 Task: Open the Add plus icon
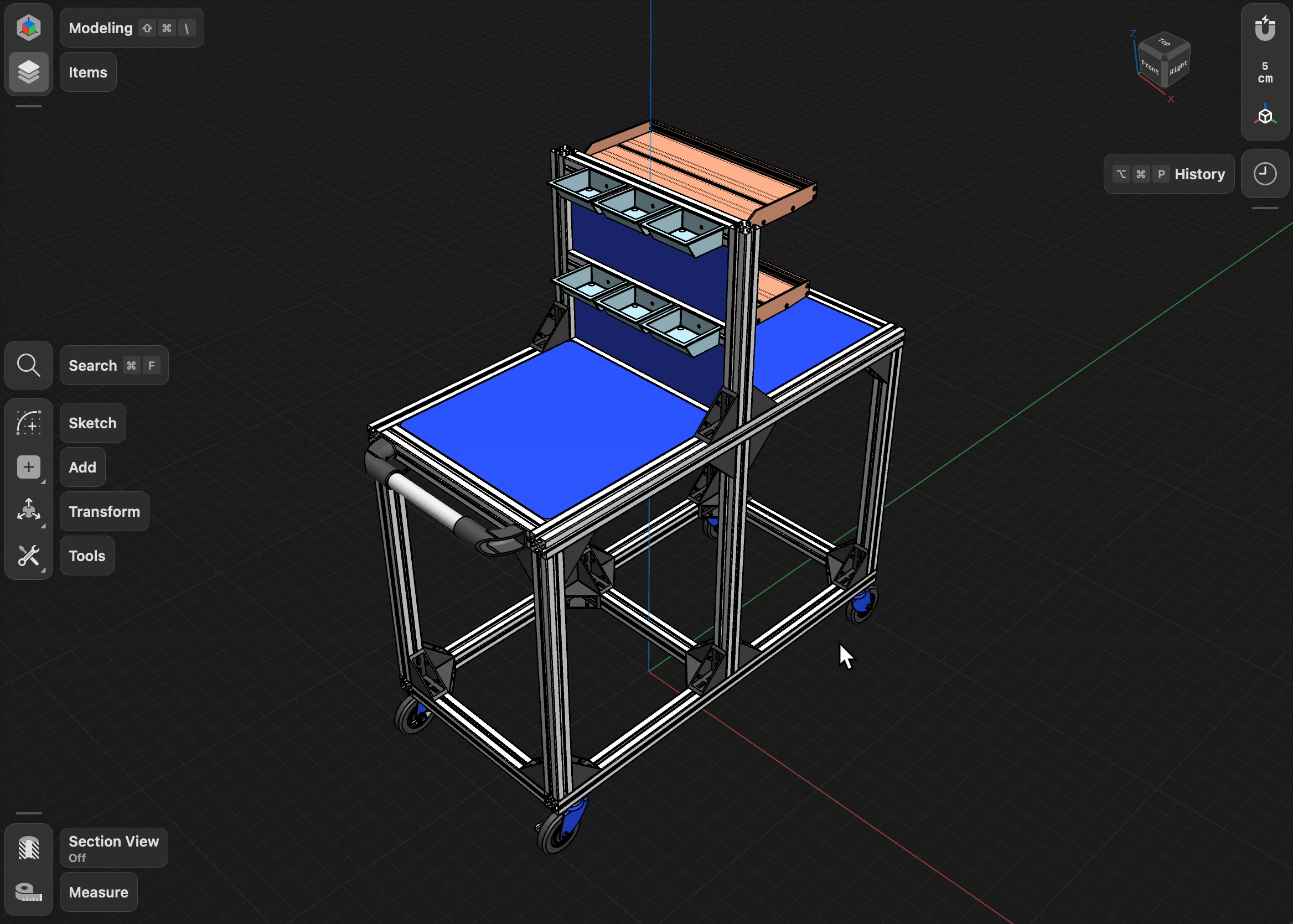[x=28, y=467]
